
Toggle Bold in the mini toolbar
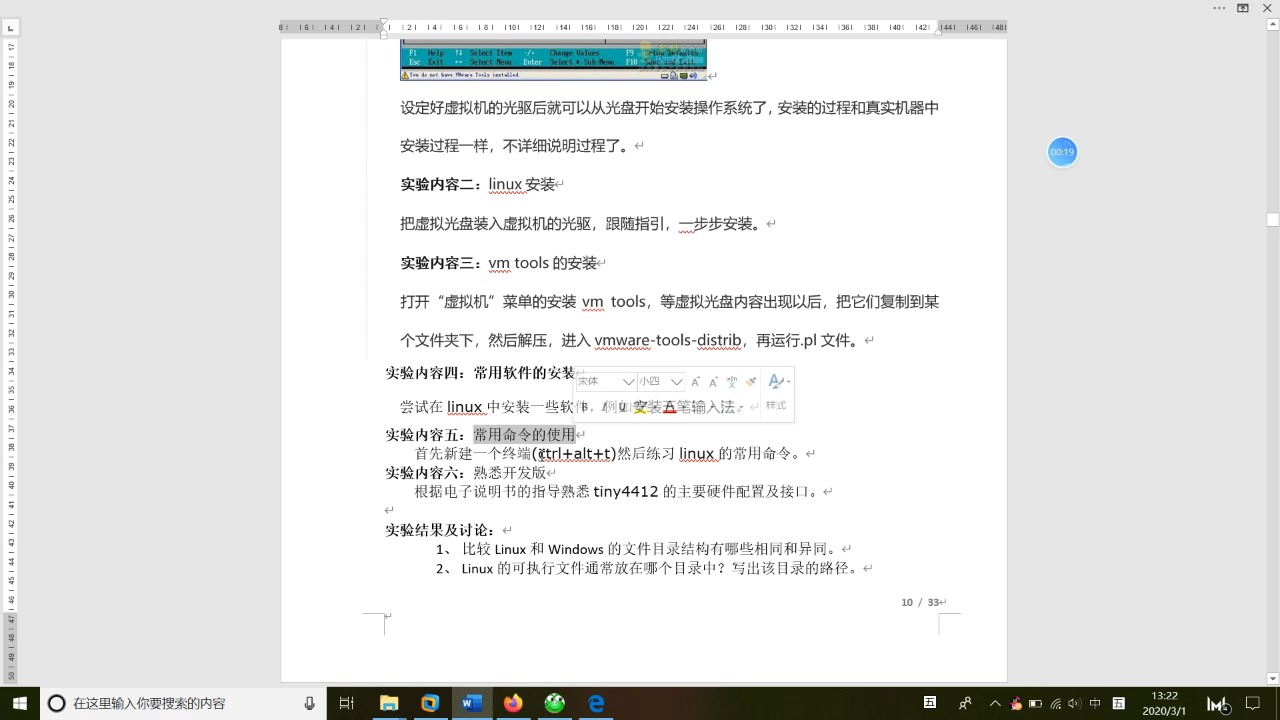coord(585,406)
